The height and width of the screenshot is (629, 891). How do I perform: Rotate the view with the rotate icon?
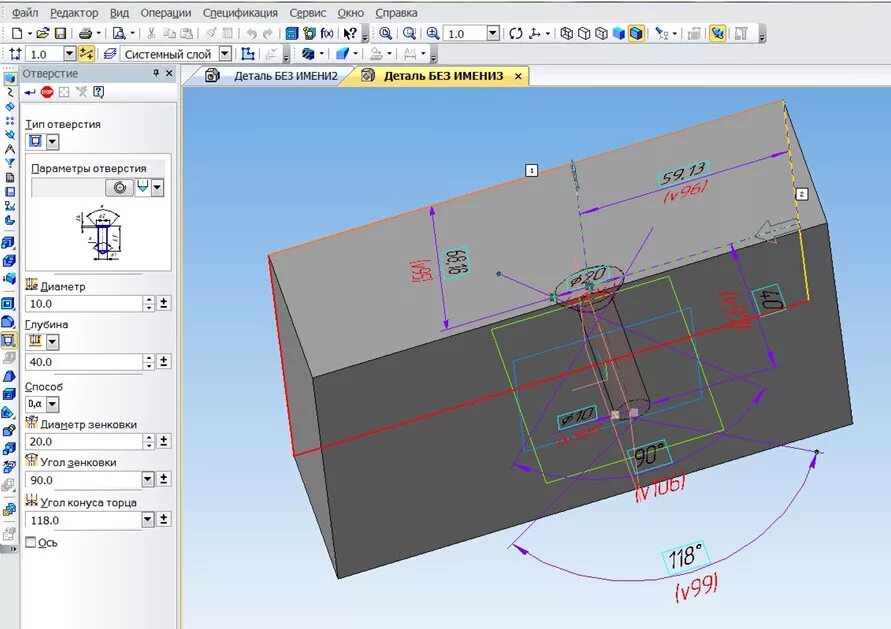(x=515, y=34)
